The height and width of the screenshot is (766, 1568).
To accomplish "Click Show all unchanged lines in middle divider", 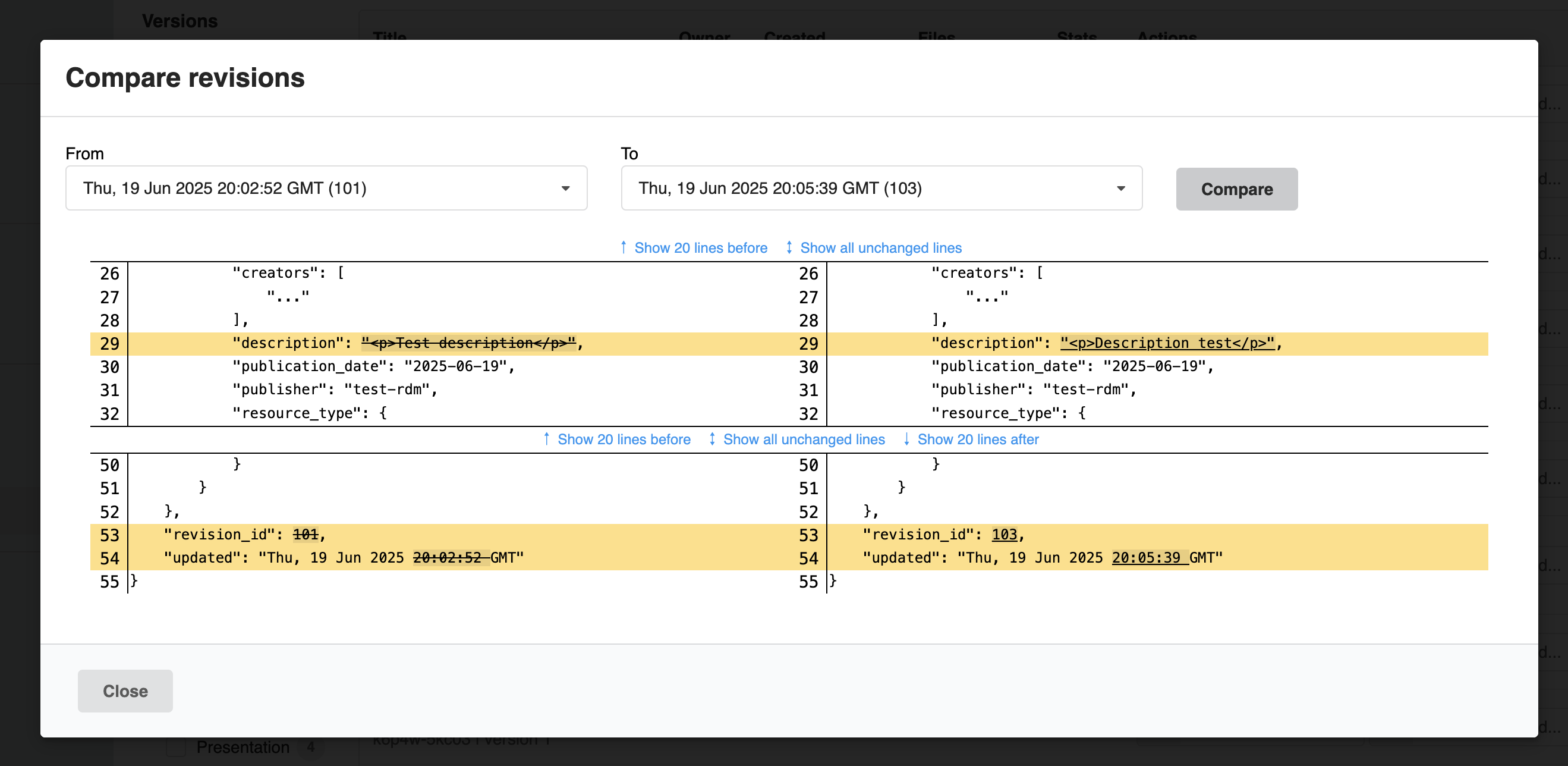I will (804, 439).
